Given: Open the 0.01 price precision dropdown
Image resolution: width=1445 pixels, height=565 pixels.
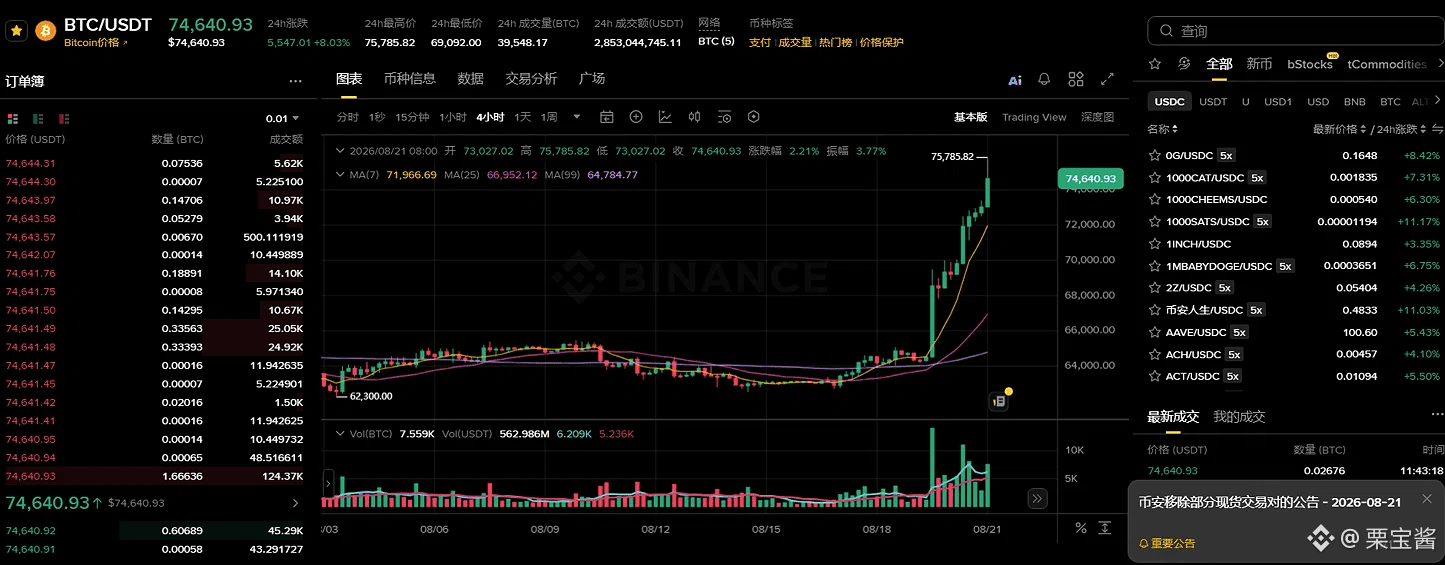Looking at the screenshot, I should tap(283, 118).
